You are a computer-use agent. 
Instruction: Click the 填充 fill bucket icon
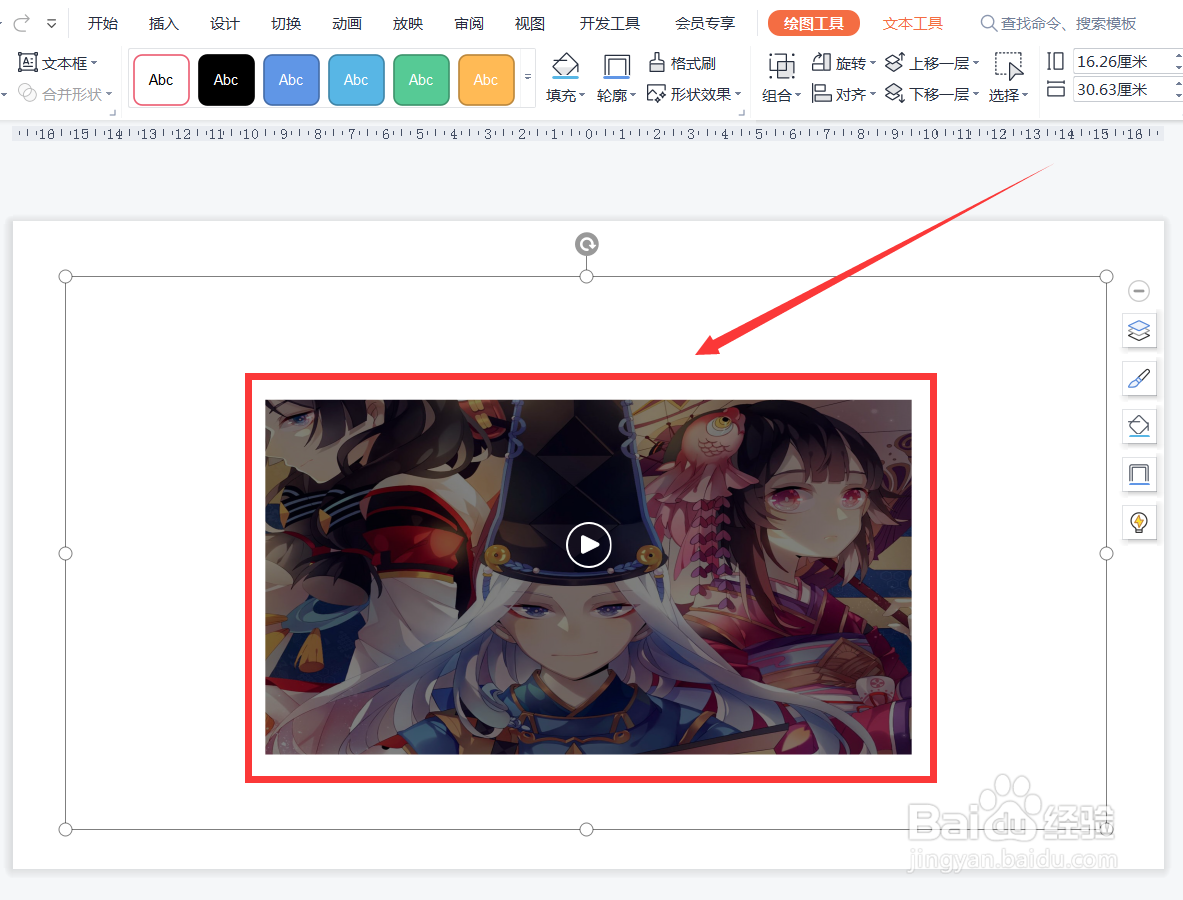click(x=565, y=66)
